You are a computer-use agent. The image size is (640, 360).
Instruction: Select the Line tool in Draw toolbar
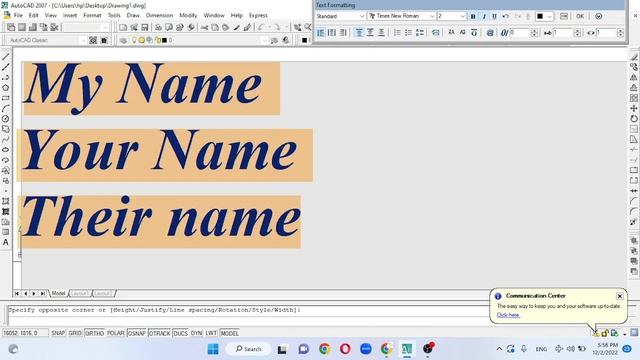pyautogui.click(x=6, y=57)
